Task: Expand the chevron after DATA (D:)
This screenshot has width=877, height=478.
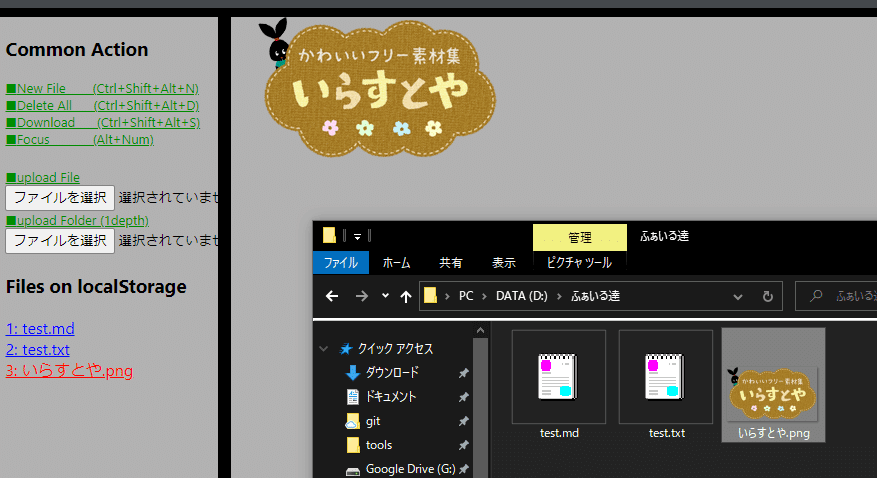Action: pos(559,296)
